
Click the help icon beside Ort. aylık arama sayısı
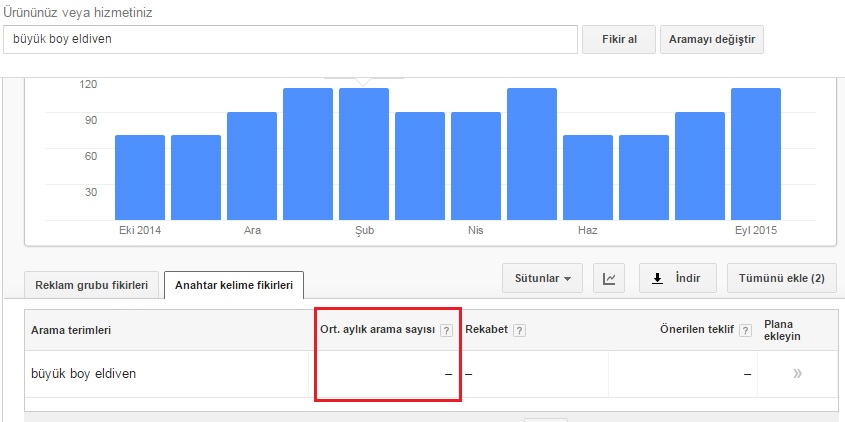pyautogui.click(x=446, y=331)
